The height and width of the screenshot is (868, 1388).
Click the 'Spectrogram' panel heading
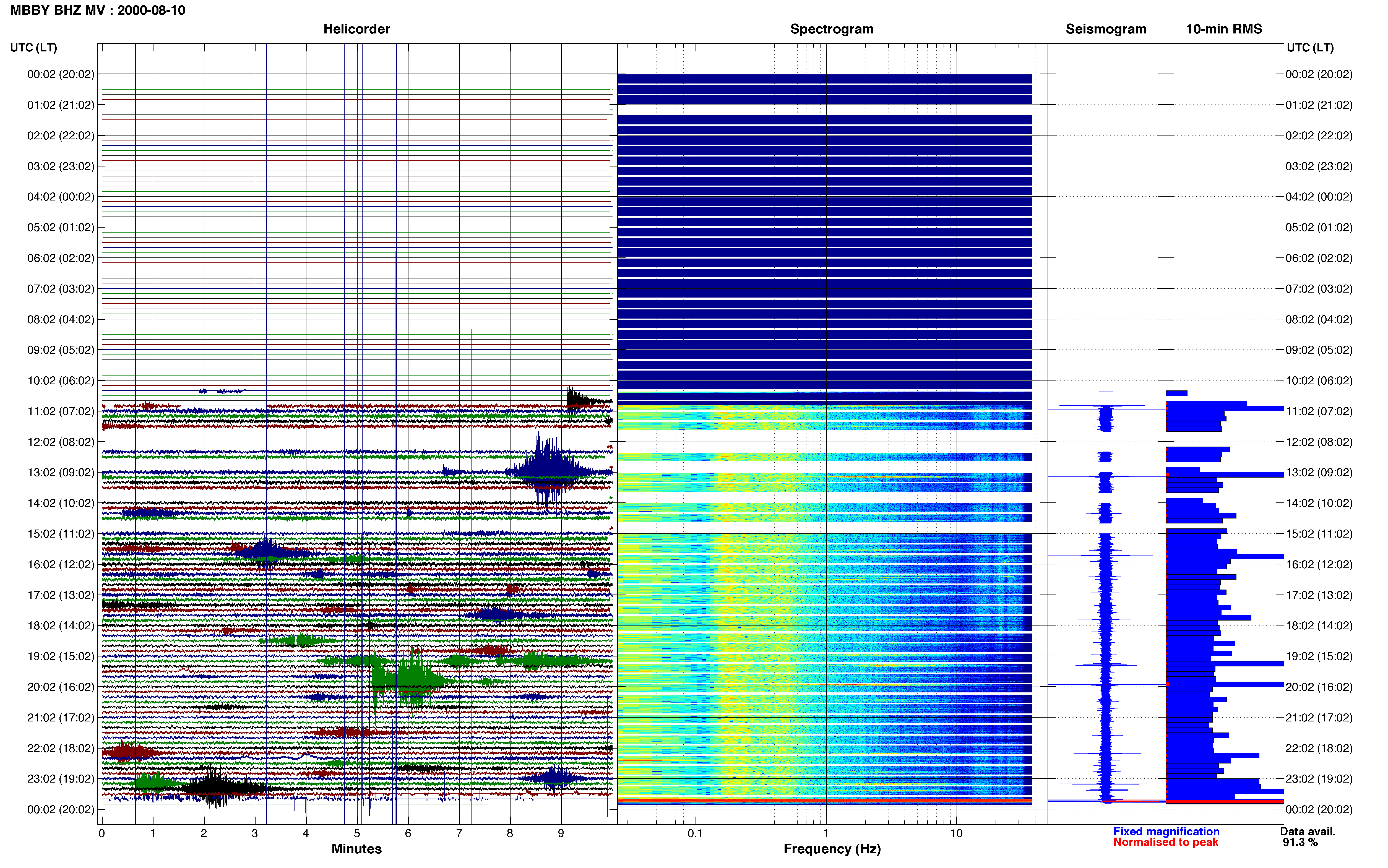pyautogui.click(x=832, y=29)
